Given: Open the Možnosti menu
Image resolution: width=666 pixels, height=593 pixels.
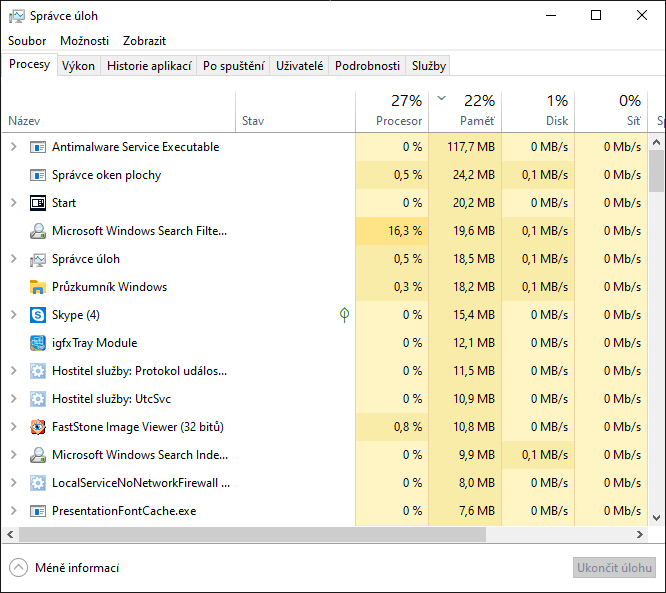Looking at the screenshot, I should pos(84,41).
